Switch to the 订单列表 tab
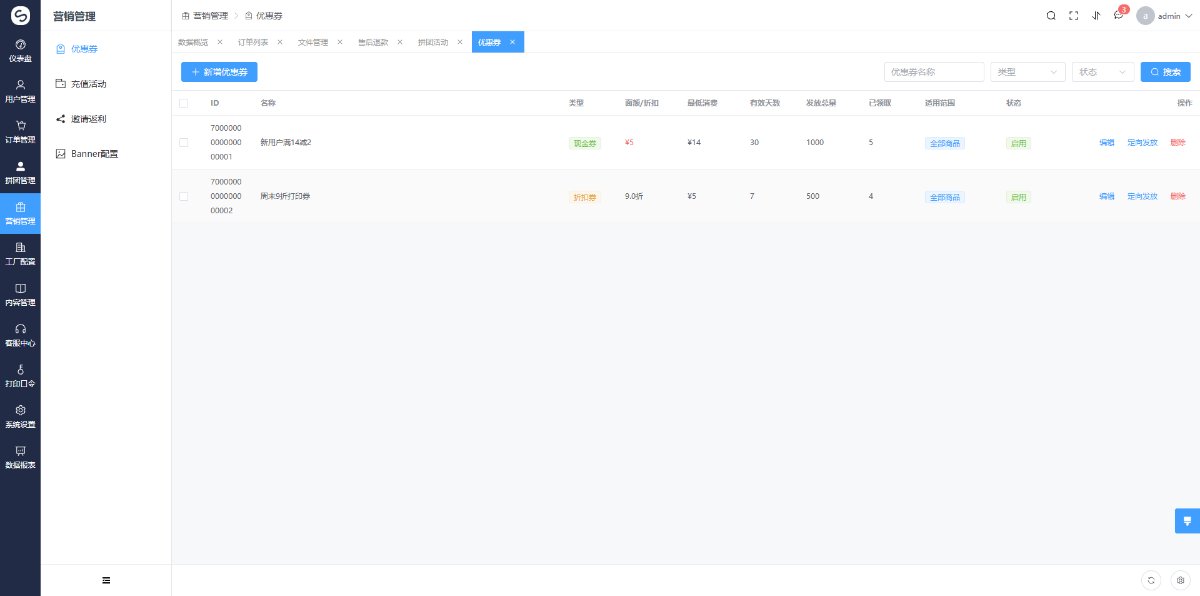1200x596 pixels. pyautogui.click(x=253, y=42)
